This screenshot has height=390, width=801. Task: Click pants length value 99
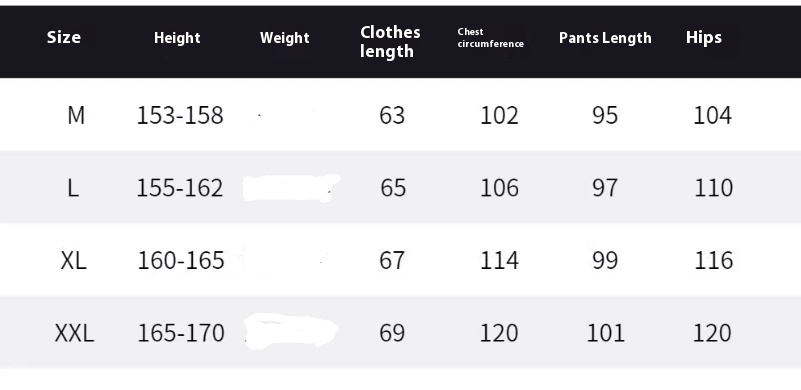pos(605,260)
